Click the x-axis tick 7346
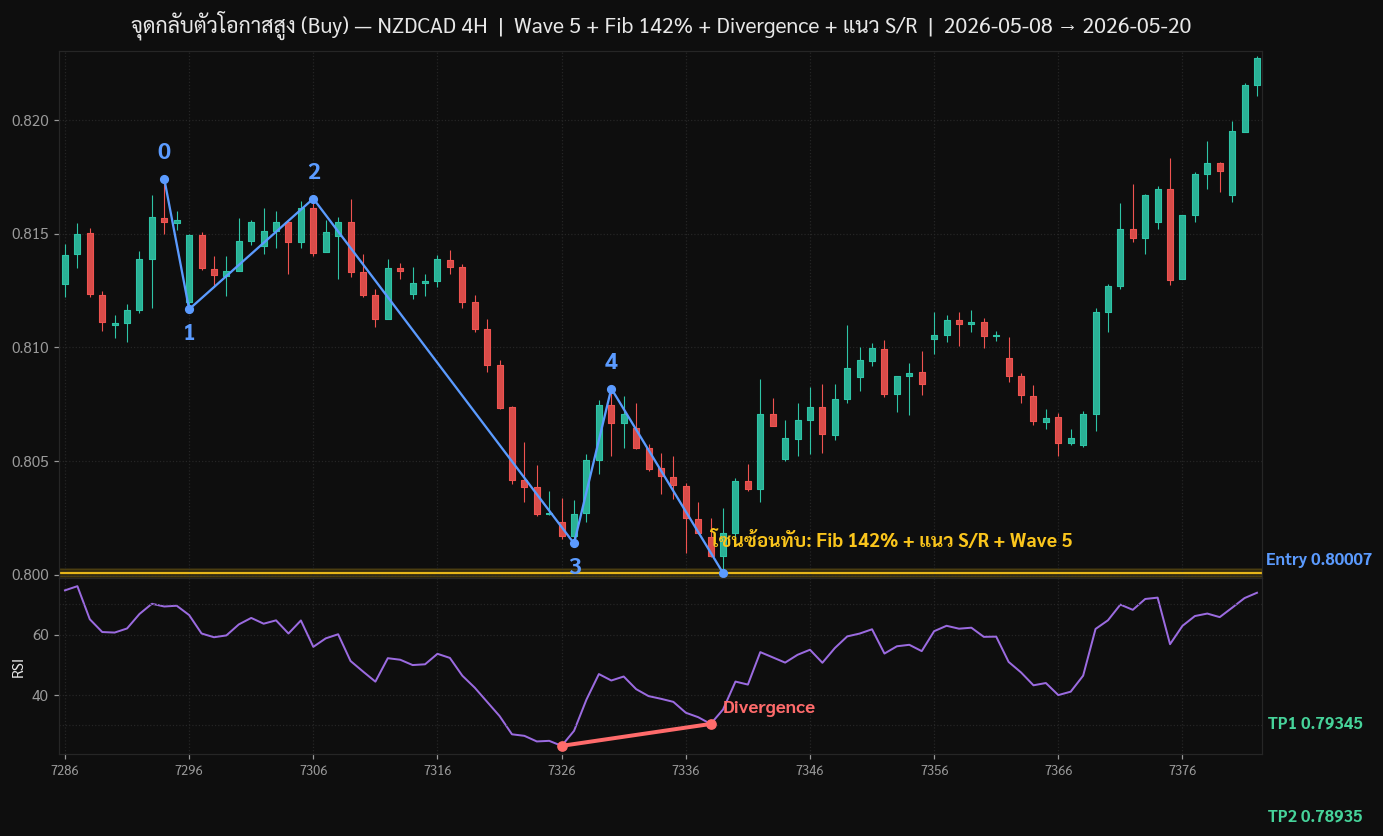Screen dimensions: 1383x836 coord(810,771)
